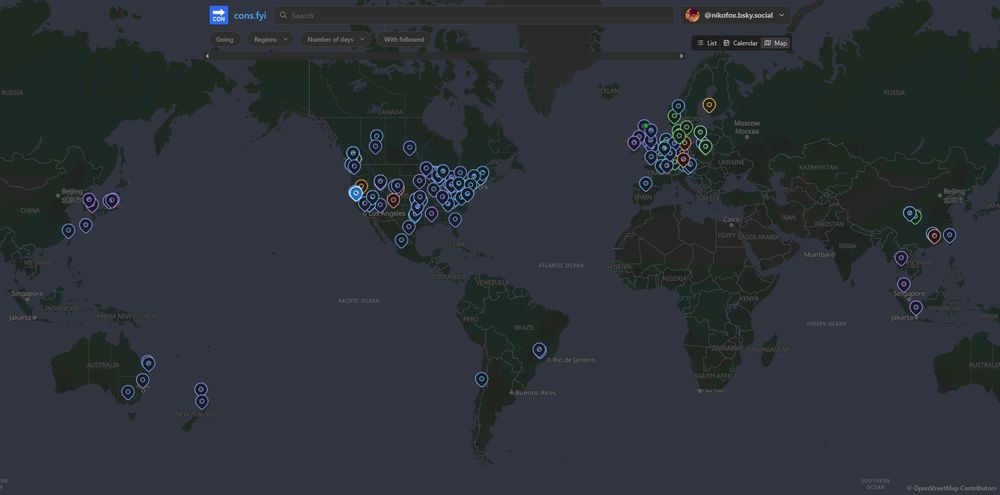Click the search magnifier icon
The height and width of the screenshot is (495, 1000).
coord(284,15)
